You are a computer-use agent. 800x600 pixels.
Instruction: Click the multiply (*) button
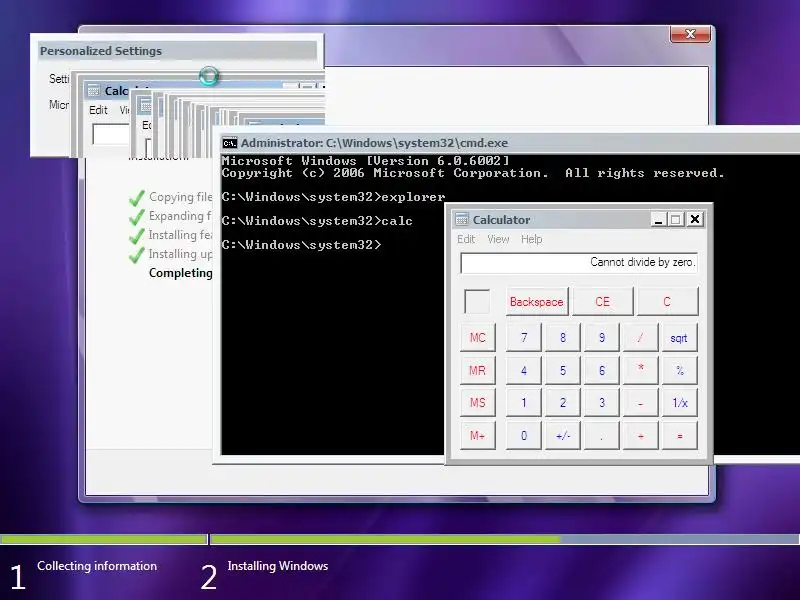pyautogui.click(x=641, y=370)
